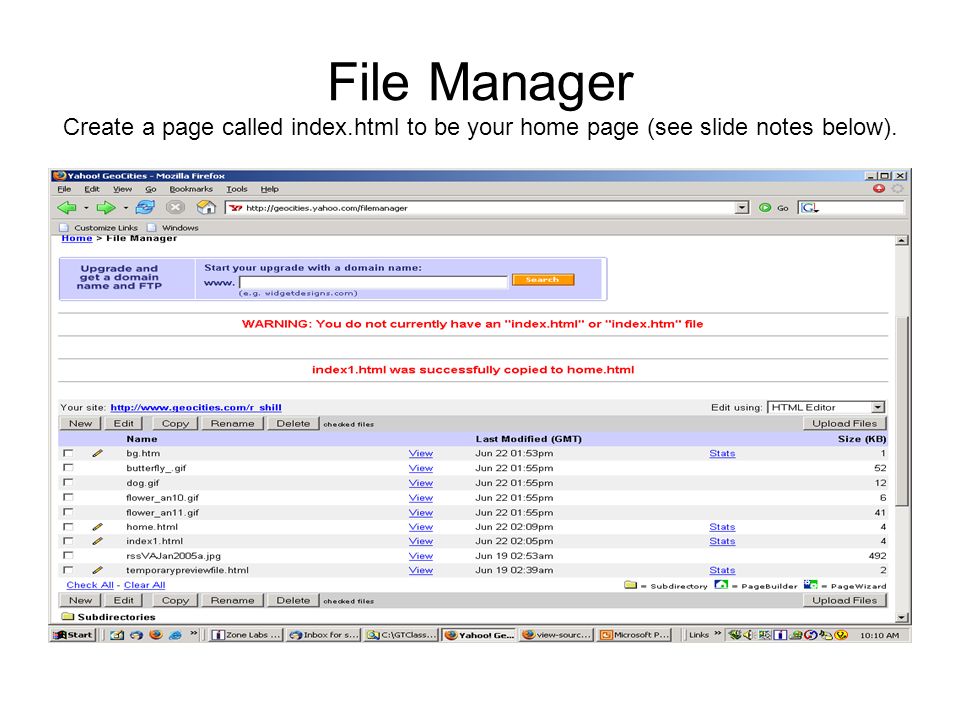Open the address bar URL history dropdown
The width and height of the screenshot is (960, 720).
click(742, 208)
